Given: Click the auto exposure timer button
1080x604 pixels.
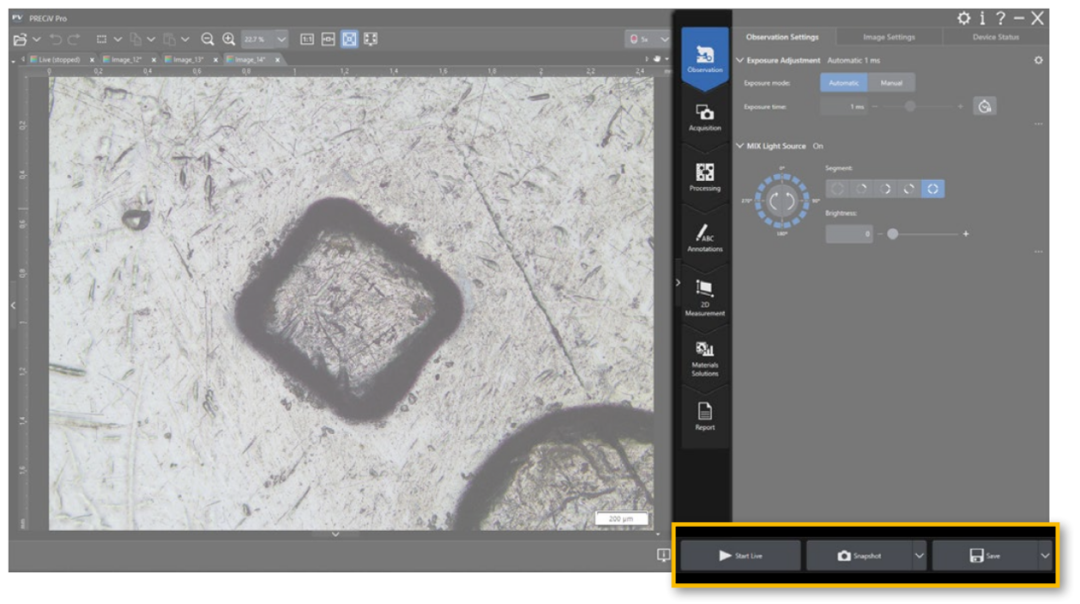Looking at the screenshot, I should pyautogui.click(x=984, y=106).
